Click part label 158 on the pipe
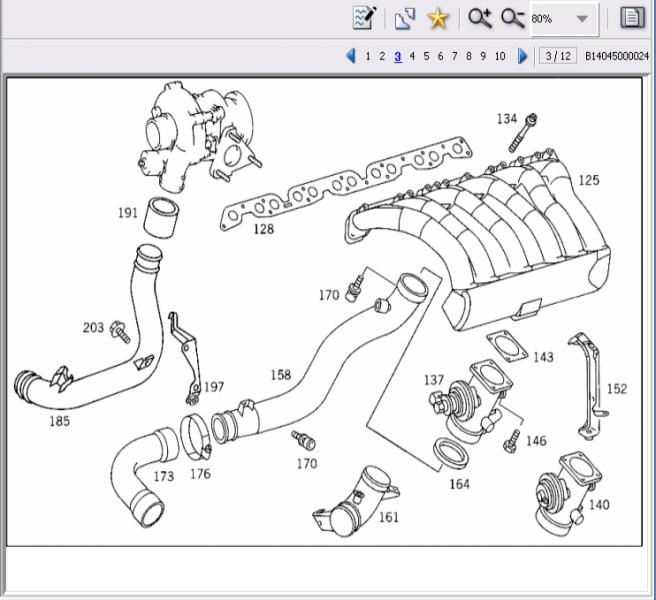 280,375
